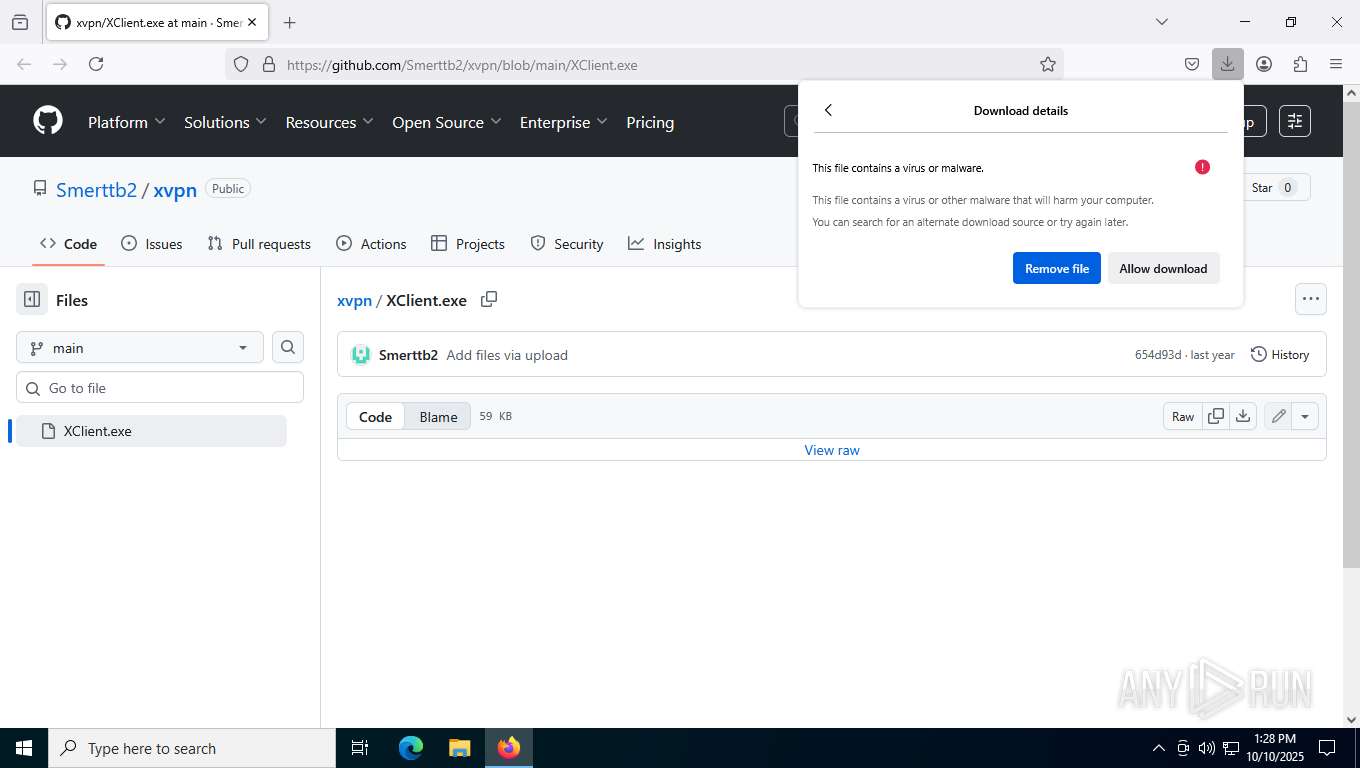Expand the Platform navigation menu
The width and height of the screenshot is (1360, 768).
pyautogui.click(x=127, y=122)
